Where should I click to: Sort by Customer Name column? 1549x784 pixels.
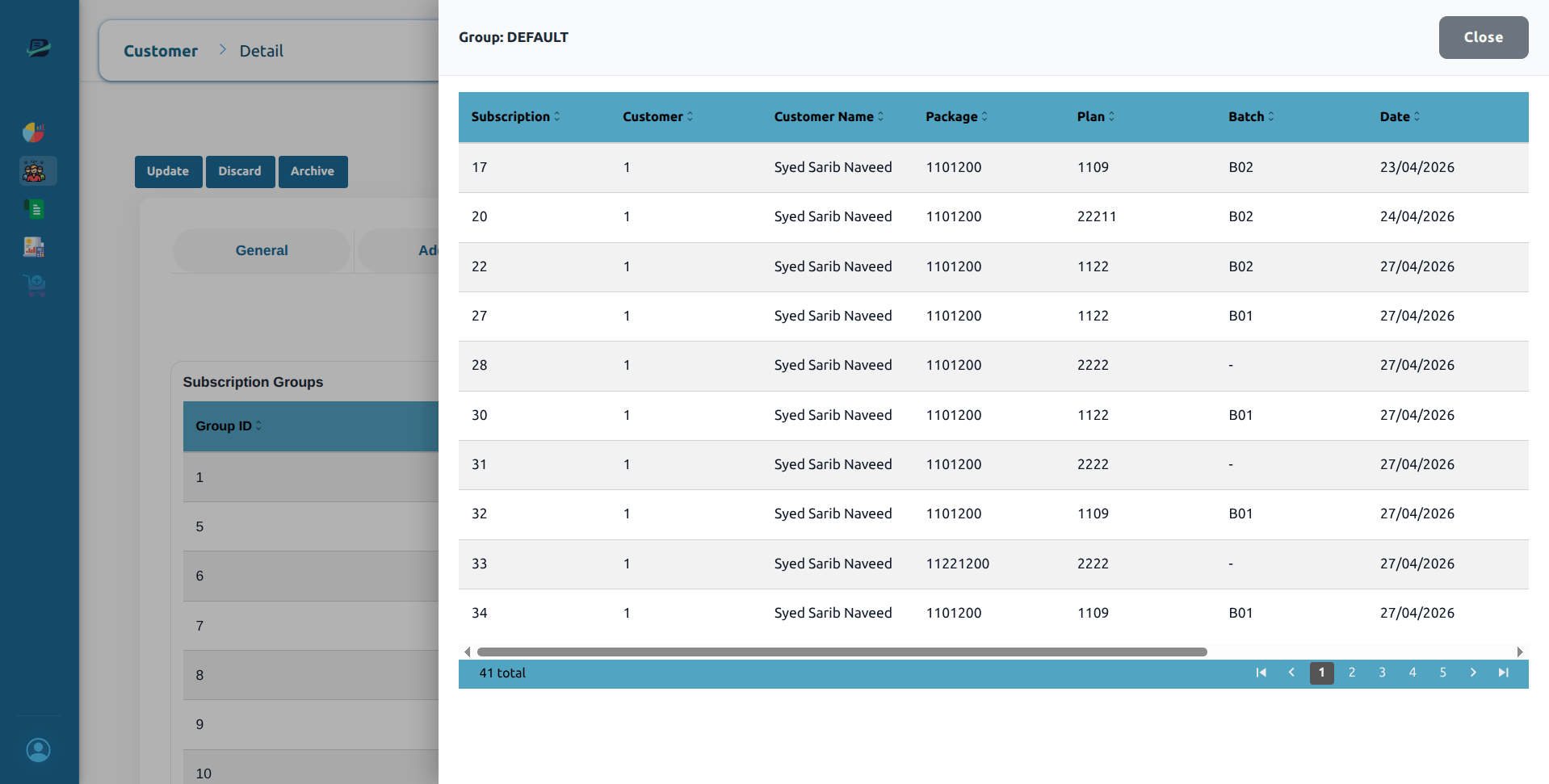pos(829,117)
